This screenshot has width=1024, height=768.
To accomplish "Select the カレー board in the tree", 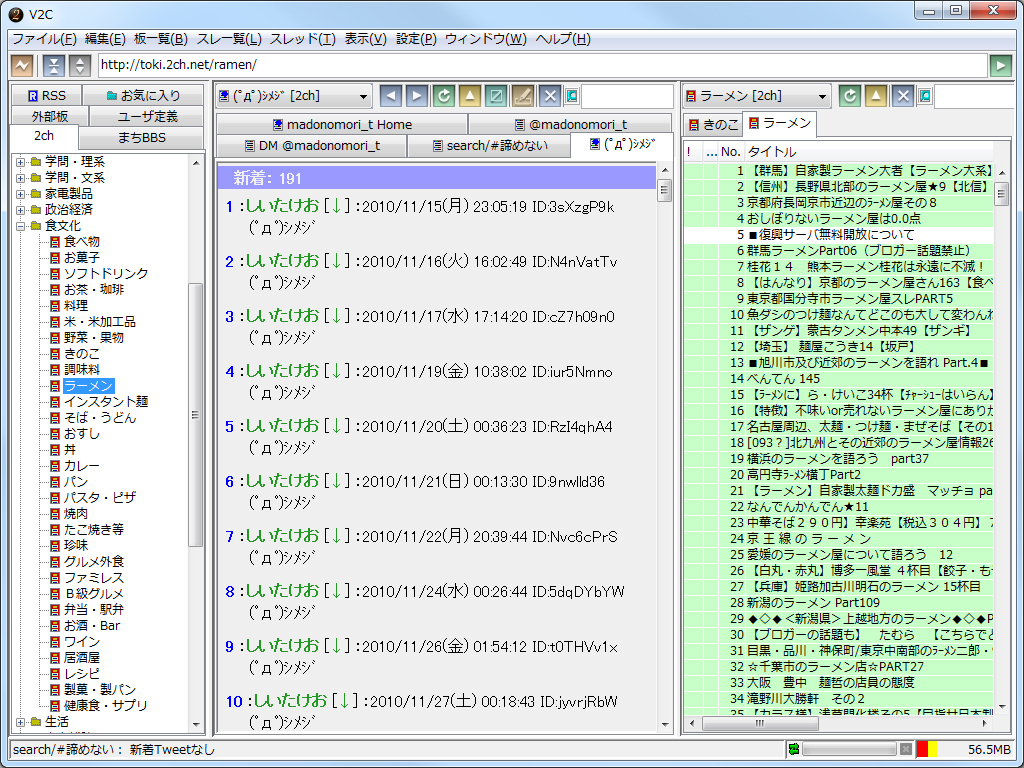I will [82, 466].
